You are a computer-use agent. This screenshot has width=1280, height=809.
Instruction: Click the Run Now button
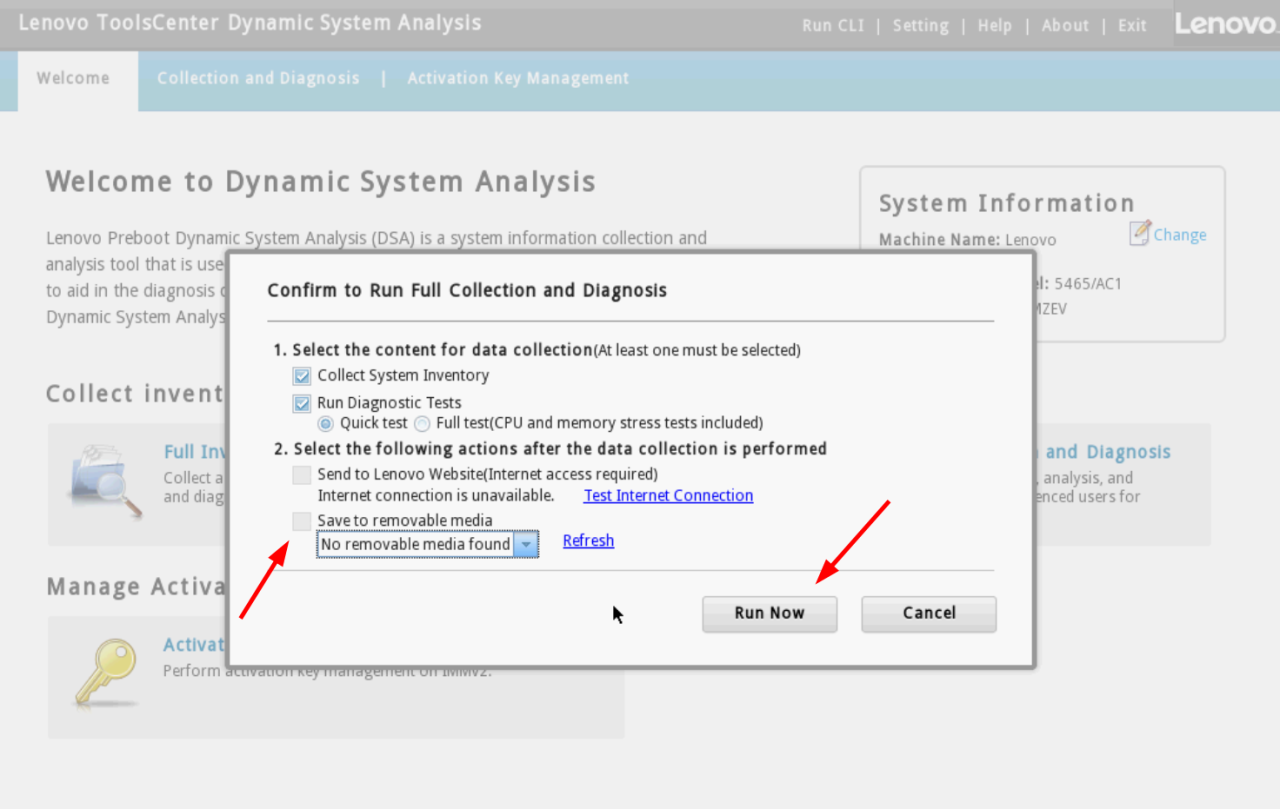click(769, 613)
